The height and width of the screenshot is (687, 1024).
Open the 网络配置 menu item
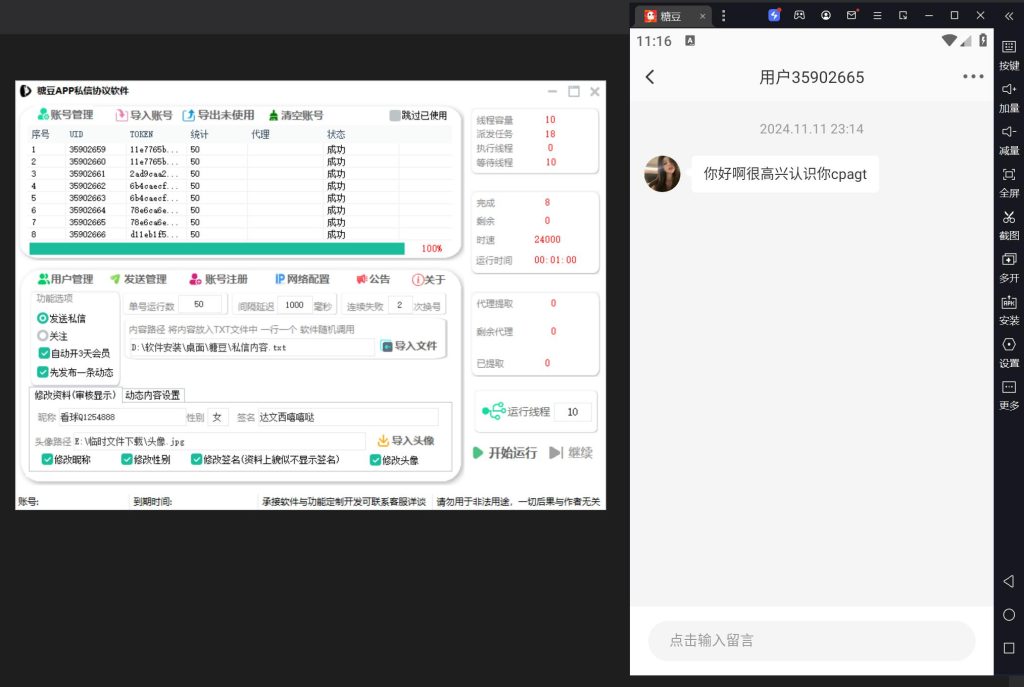302,279
